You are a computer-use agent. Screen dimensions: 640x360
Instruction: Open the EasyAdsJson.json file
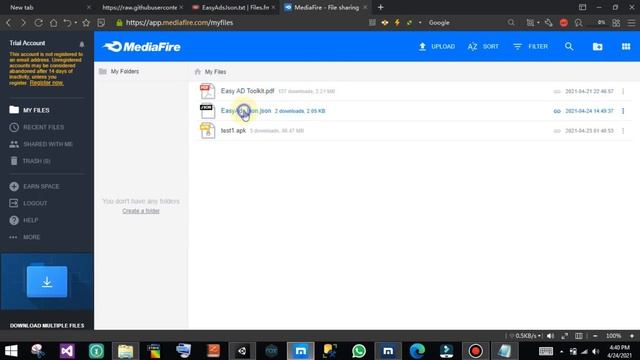(246, 111)
